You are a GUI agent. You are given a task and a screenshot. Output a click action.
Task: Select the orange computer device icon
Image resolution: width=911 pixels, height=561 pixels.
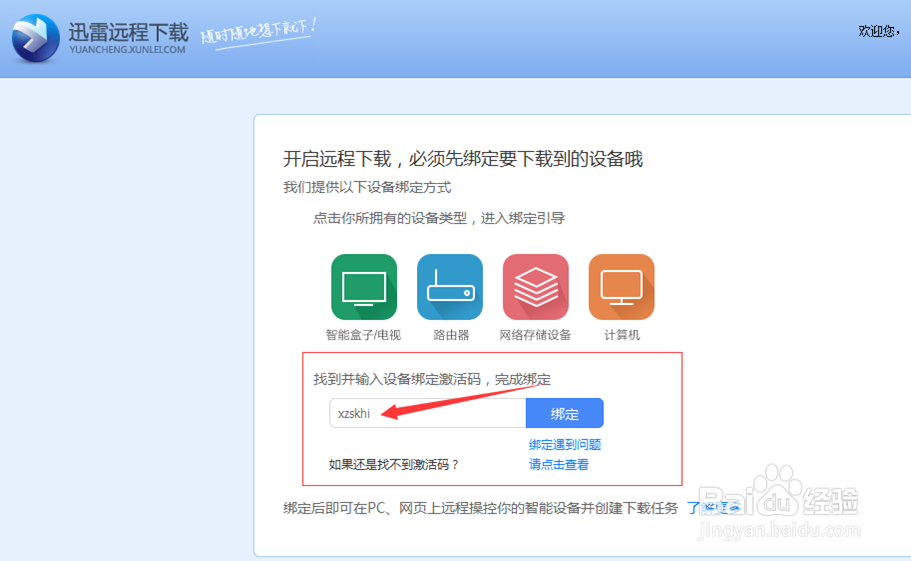tap(621, 287)
